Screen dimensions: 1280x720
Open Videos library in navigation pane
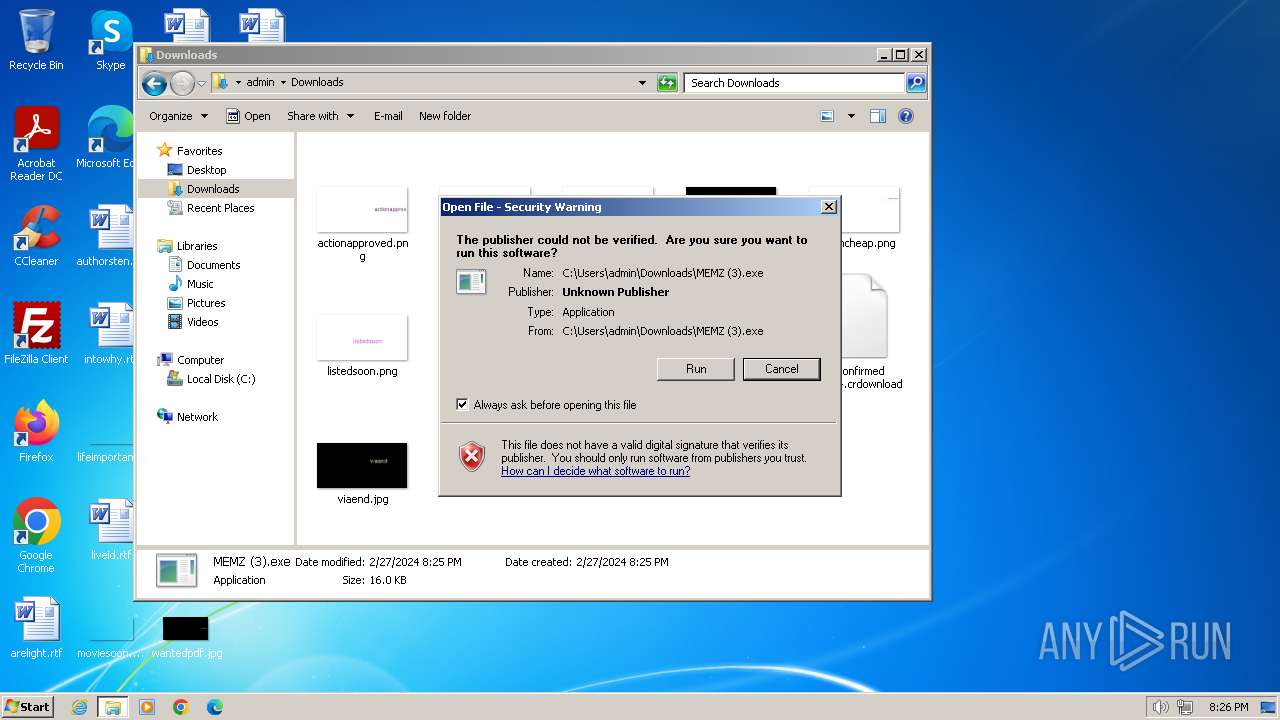[202, 322]
